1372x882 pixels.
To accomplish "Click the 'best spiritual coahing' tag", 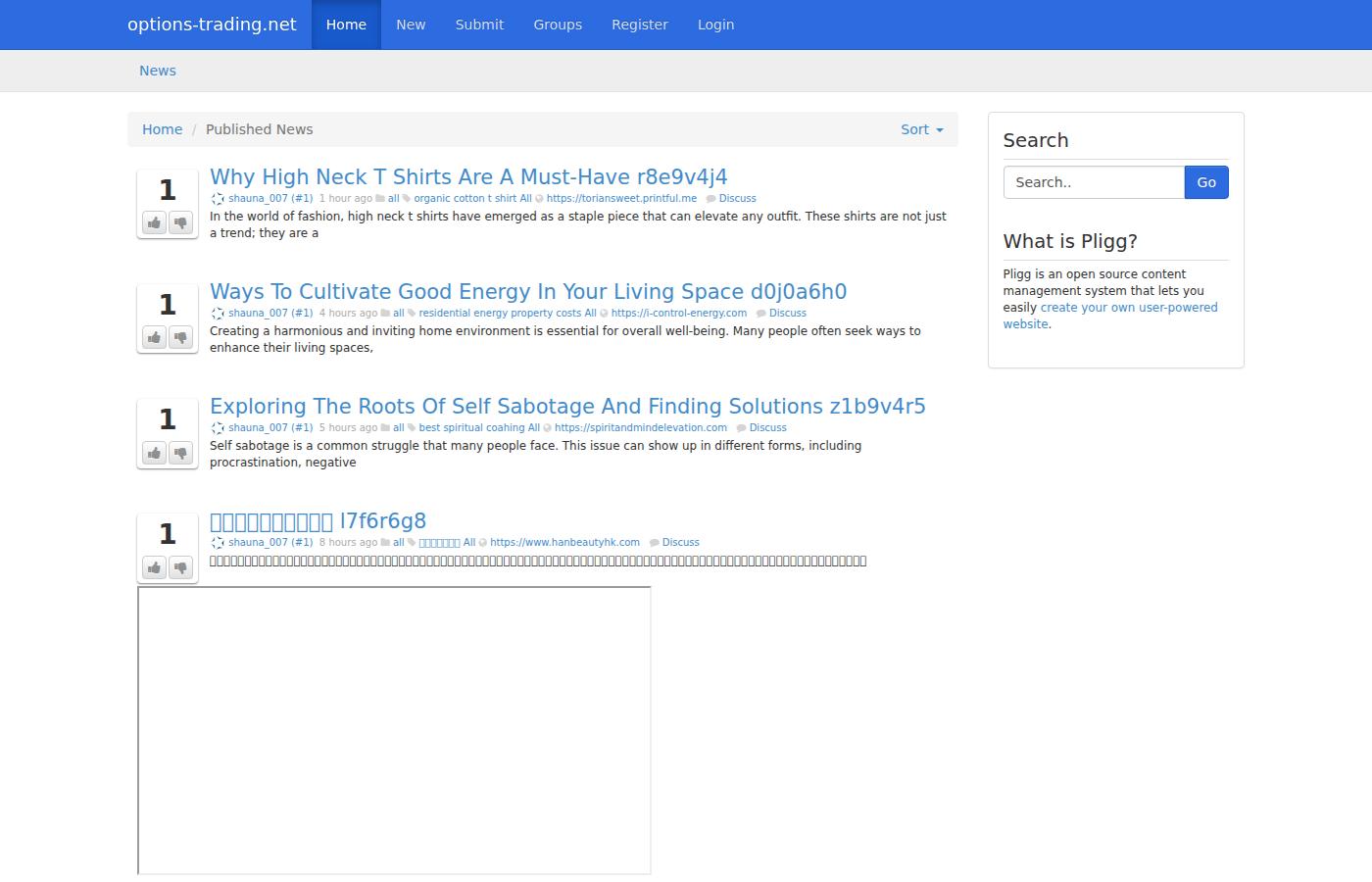I will pyautogui.click(x=471, y=428).
